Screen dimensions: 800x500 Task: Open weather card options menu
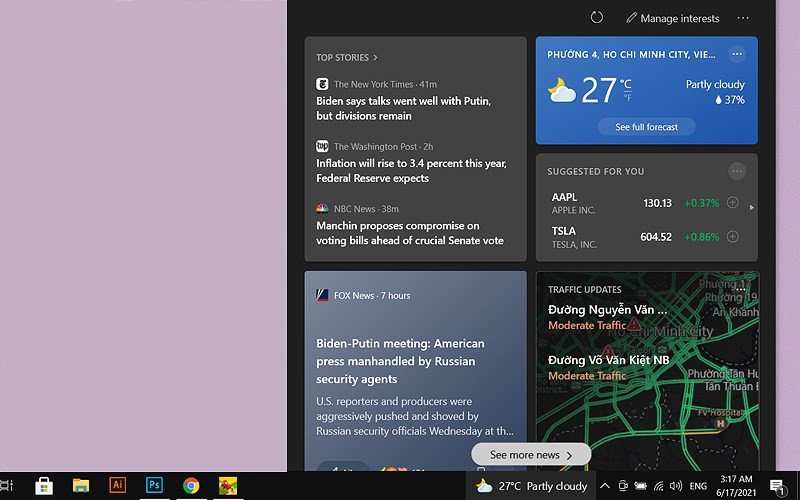(737, 54)
